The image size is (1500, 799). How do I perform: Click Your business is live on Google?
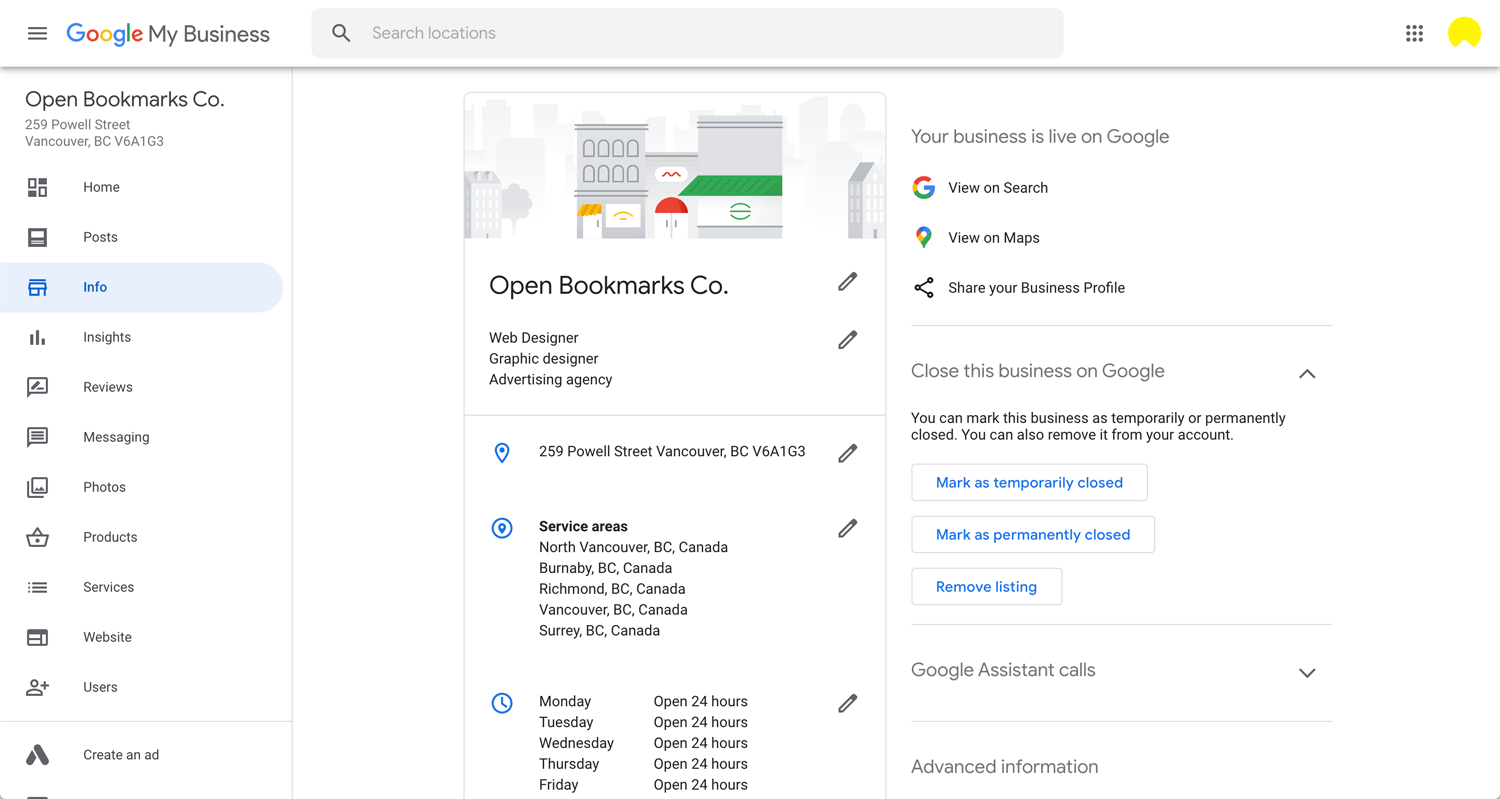click(1040, 137)
